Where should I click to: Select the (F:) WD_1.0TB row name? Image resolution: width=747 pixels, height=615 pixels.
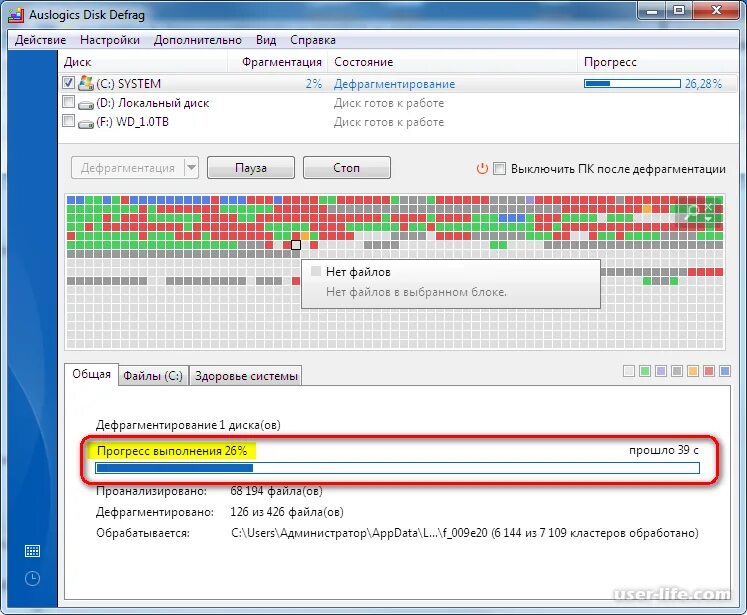click(x=132, y=122)
